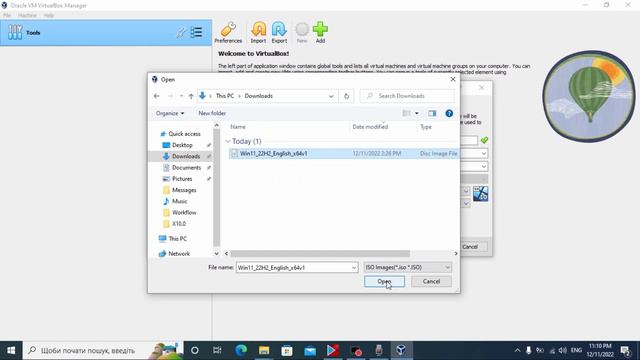The width and height of the screenshot is (640, 360).
Task: Select Downloads in navigation pane
Action: coord(186,156)
